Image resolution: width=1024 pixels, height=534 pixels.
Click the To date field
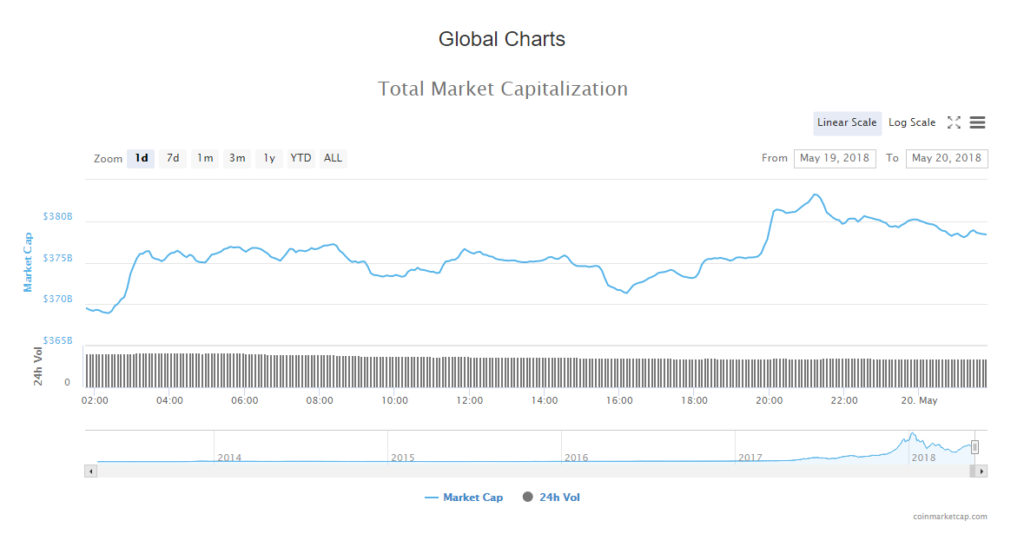(946, 158)
